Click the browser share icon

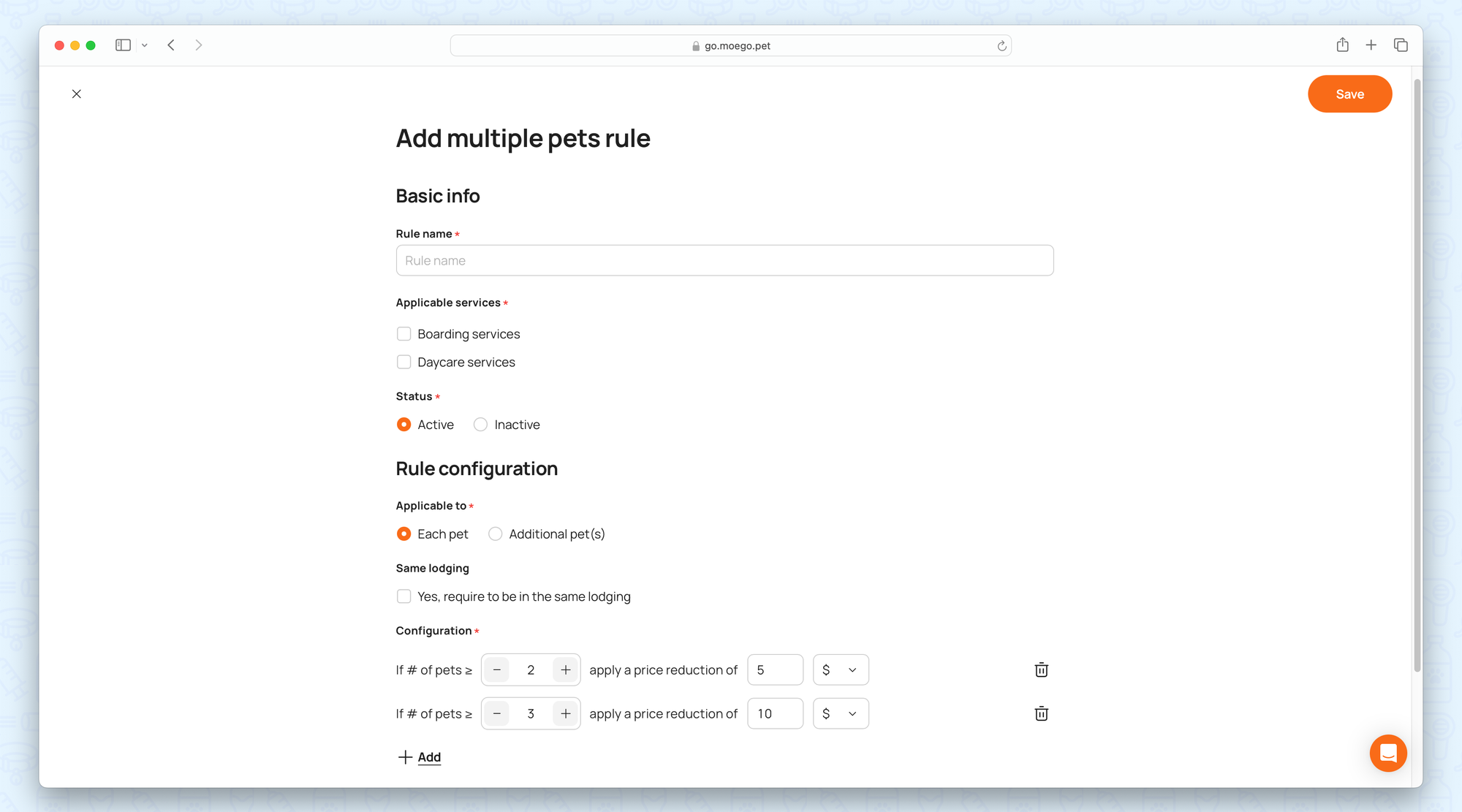(1342, 45)
